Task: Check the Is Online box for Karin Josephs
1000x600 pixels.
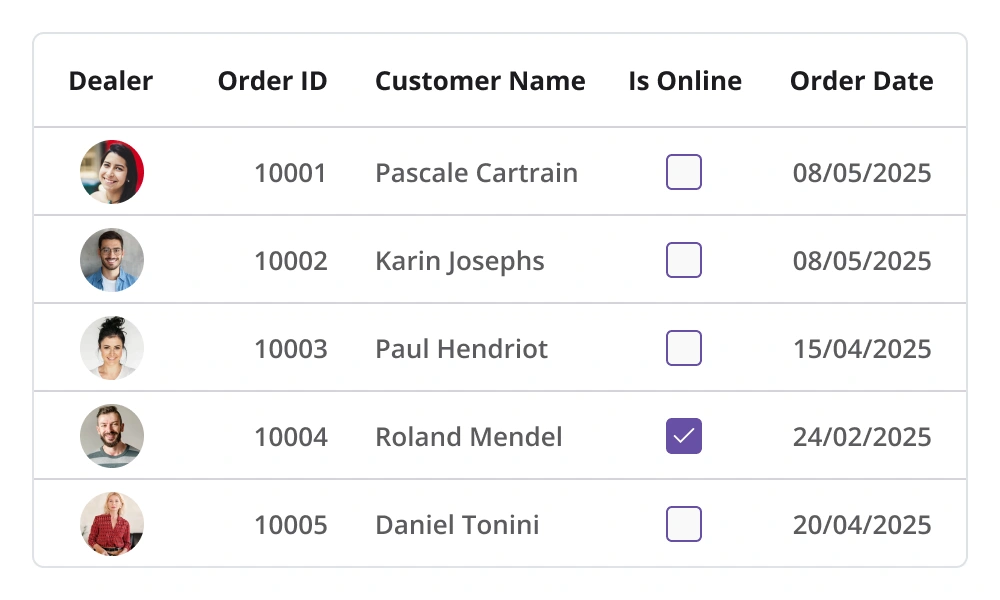Action: click(x=684, y=260)
